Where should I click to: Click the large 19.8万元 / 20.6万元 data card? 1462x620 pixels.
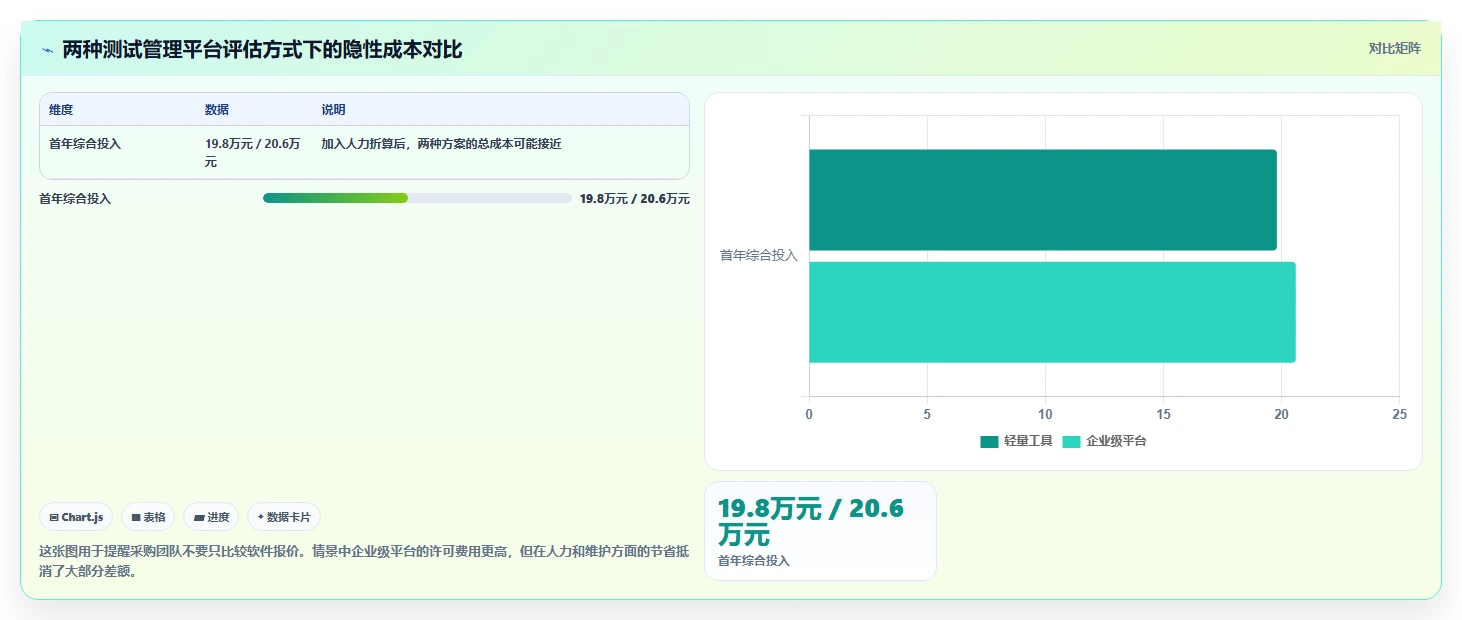(x=820, y=531)
